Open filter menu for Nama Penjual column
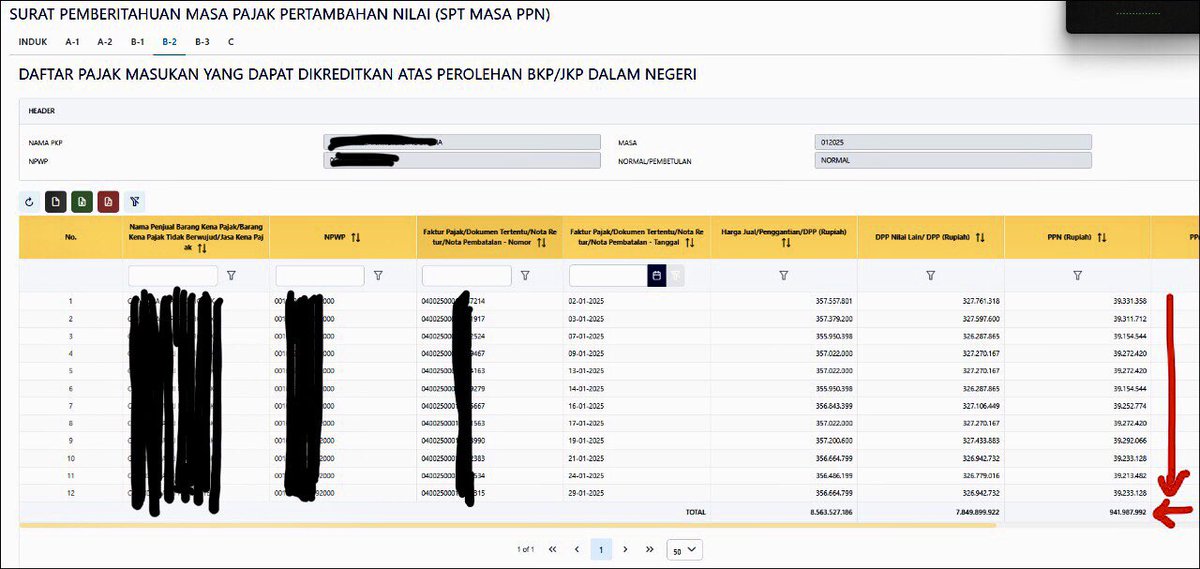The width and height of the screenshot is (1200, 569). pyautogui.click(x=231, y=275)
